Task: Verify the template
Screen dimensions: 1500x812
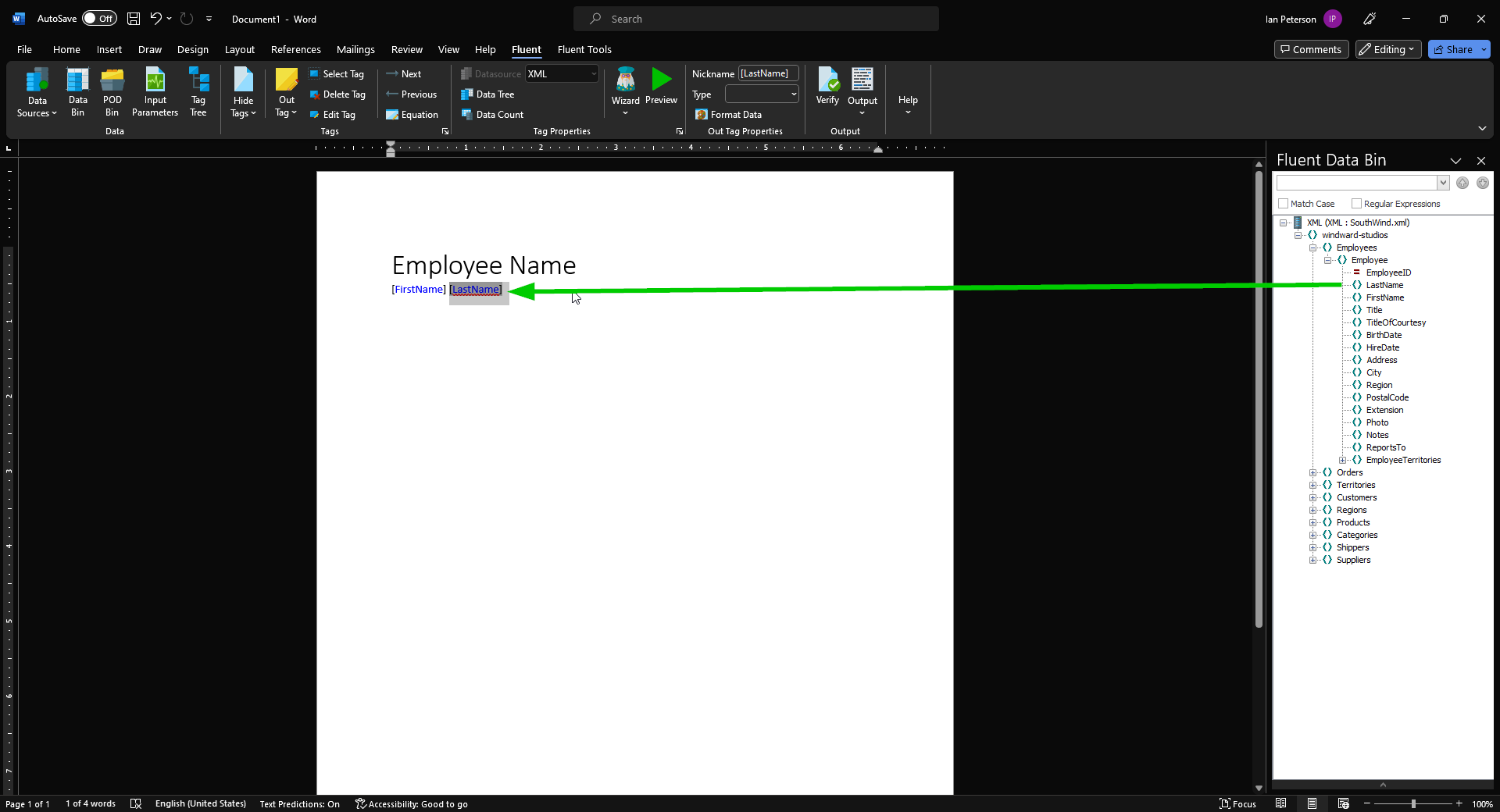Action: point(827,87)
